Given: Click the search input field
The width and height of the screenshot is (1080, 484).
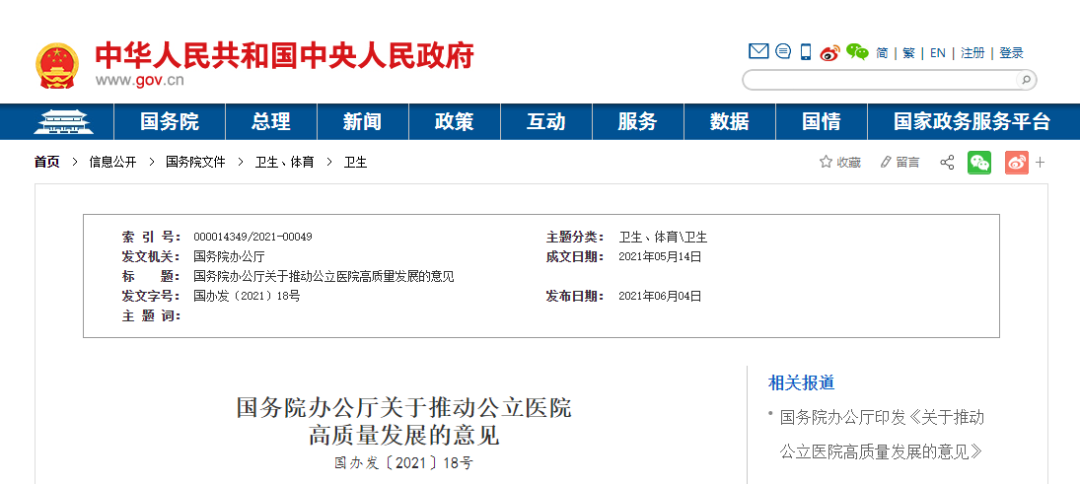Looking at the screenshot, I should 880,80.
